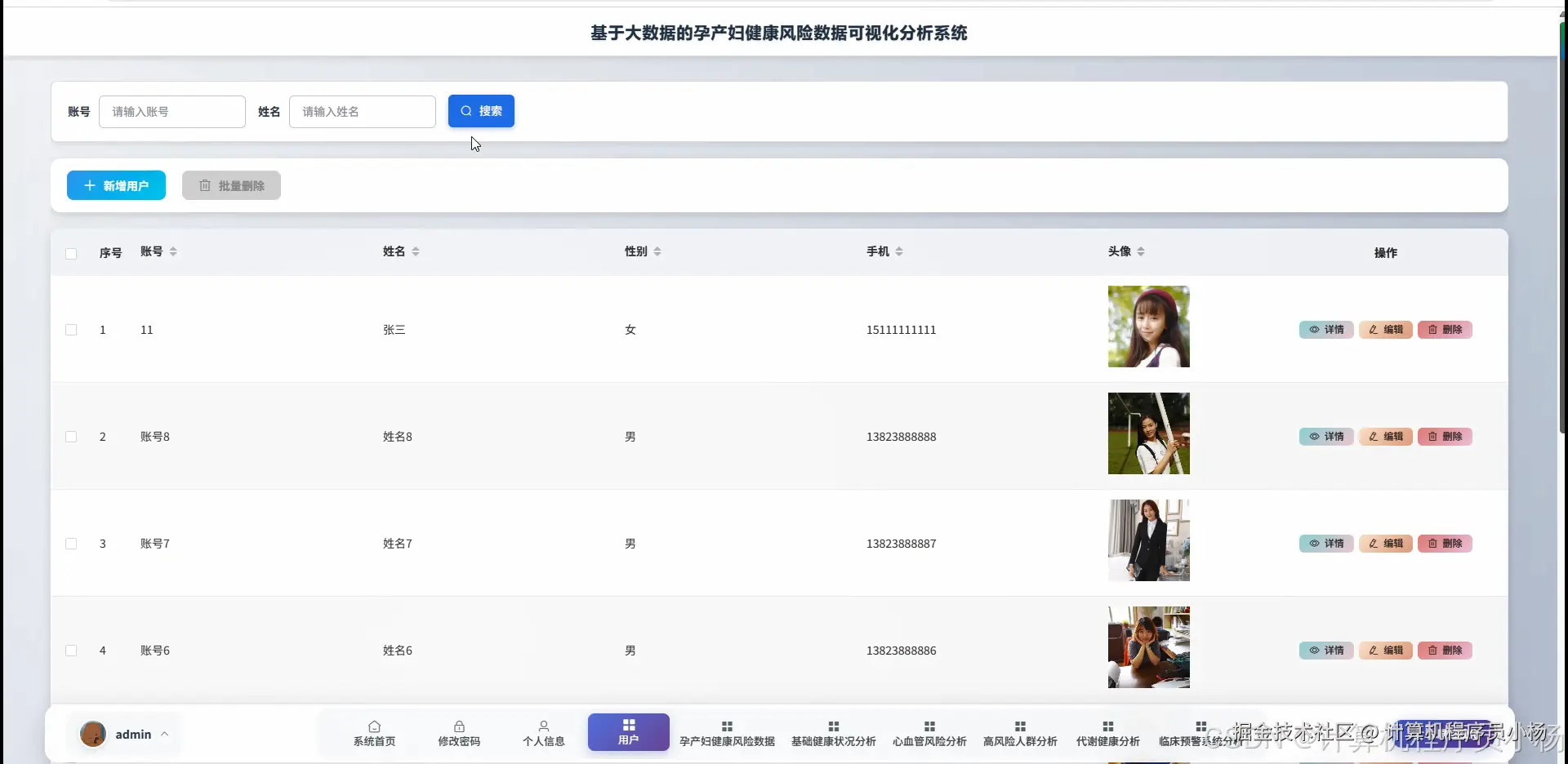1568x764 pixels.
Task: Open 详情 details for 姓名8
Action: pyautogui.click(x=1326, y=437)
